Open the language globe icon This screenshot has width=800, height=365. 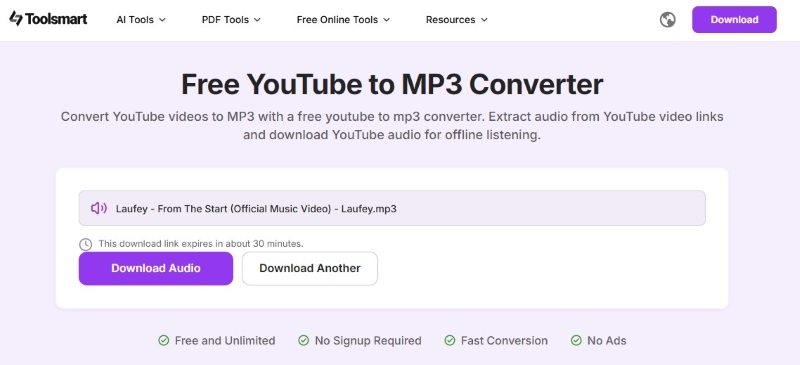tap(667, 19)
